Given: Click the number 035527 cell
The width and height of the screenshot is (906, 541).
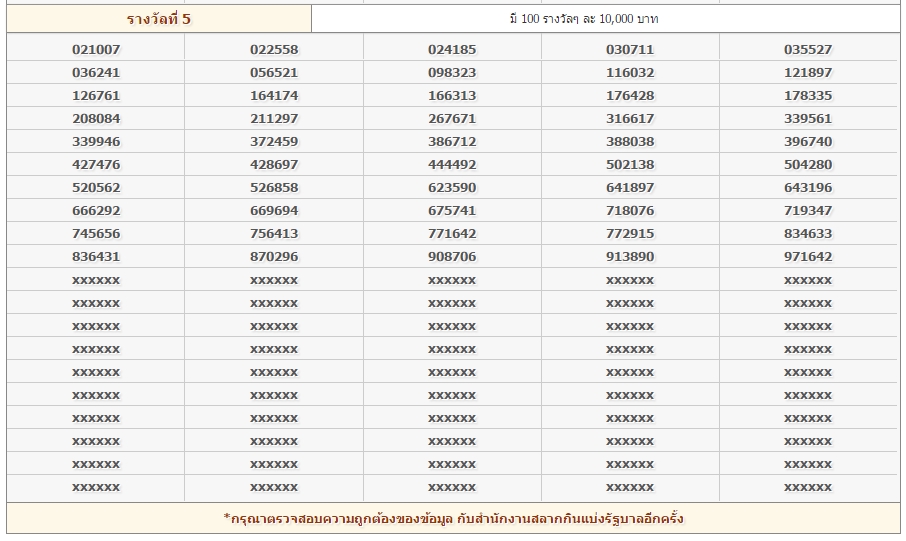Looking at the screenshot, I should (808, 50).
